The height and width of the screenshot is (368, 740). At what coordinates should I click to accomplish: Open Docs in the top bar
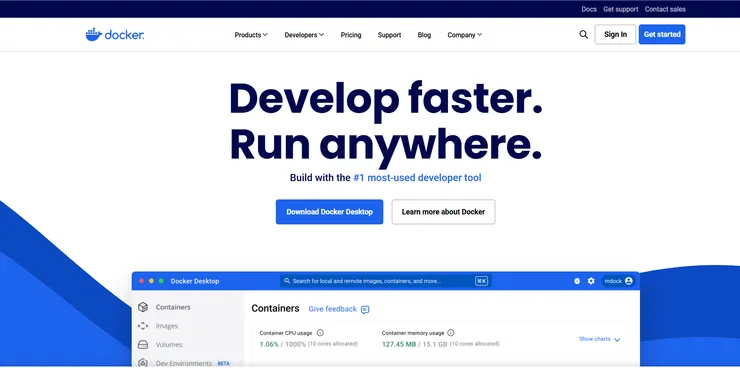589,9
